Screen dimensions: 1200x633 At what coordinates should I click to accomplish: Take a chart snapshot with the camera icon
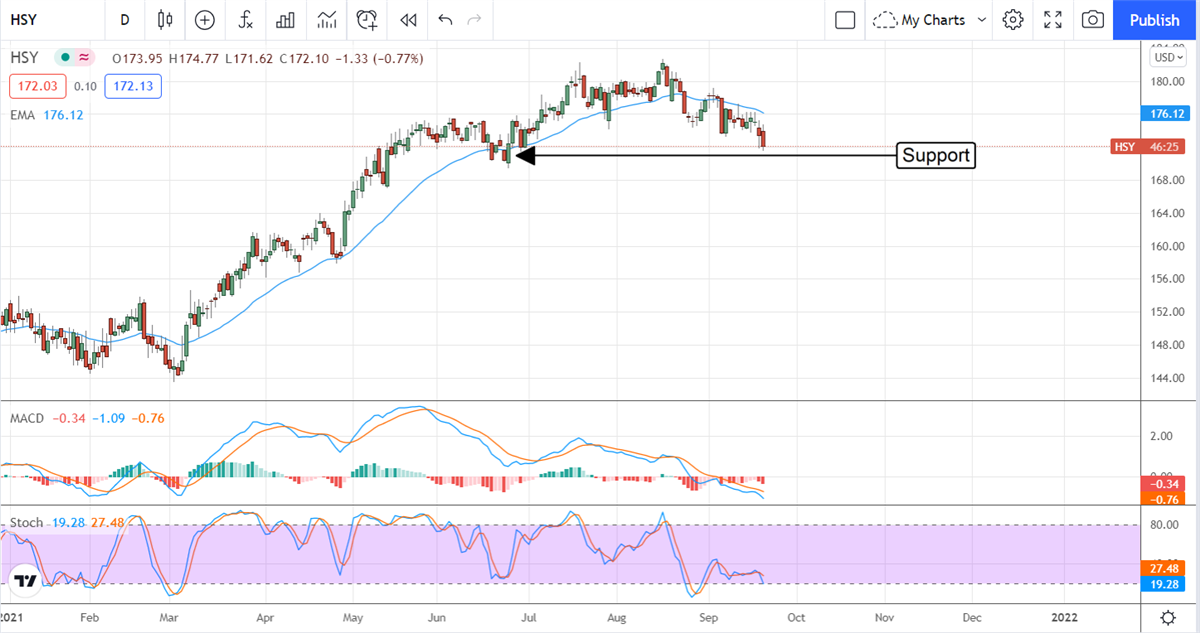pyautogui.click(x=1093, y=19)
